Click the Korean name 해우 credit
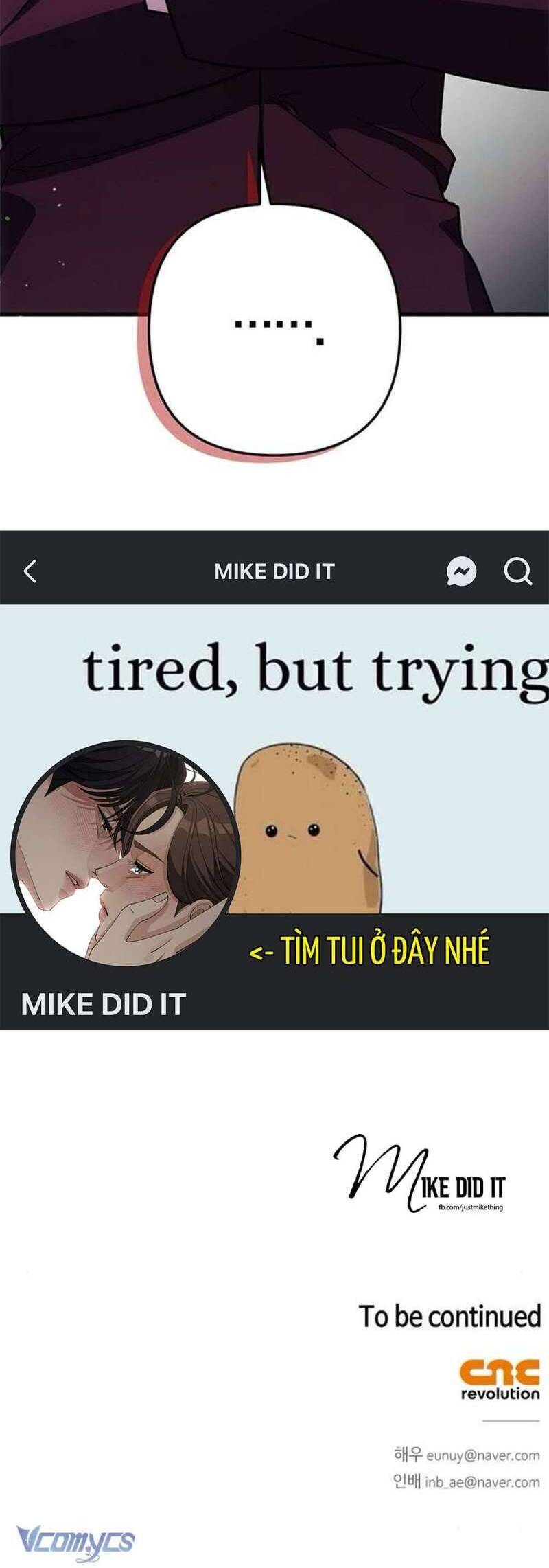This screenshot has height=1568, width=549. tap(408, 1454)
